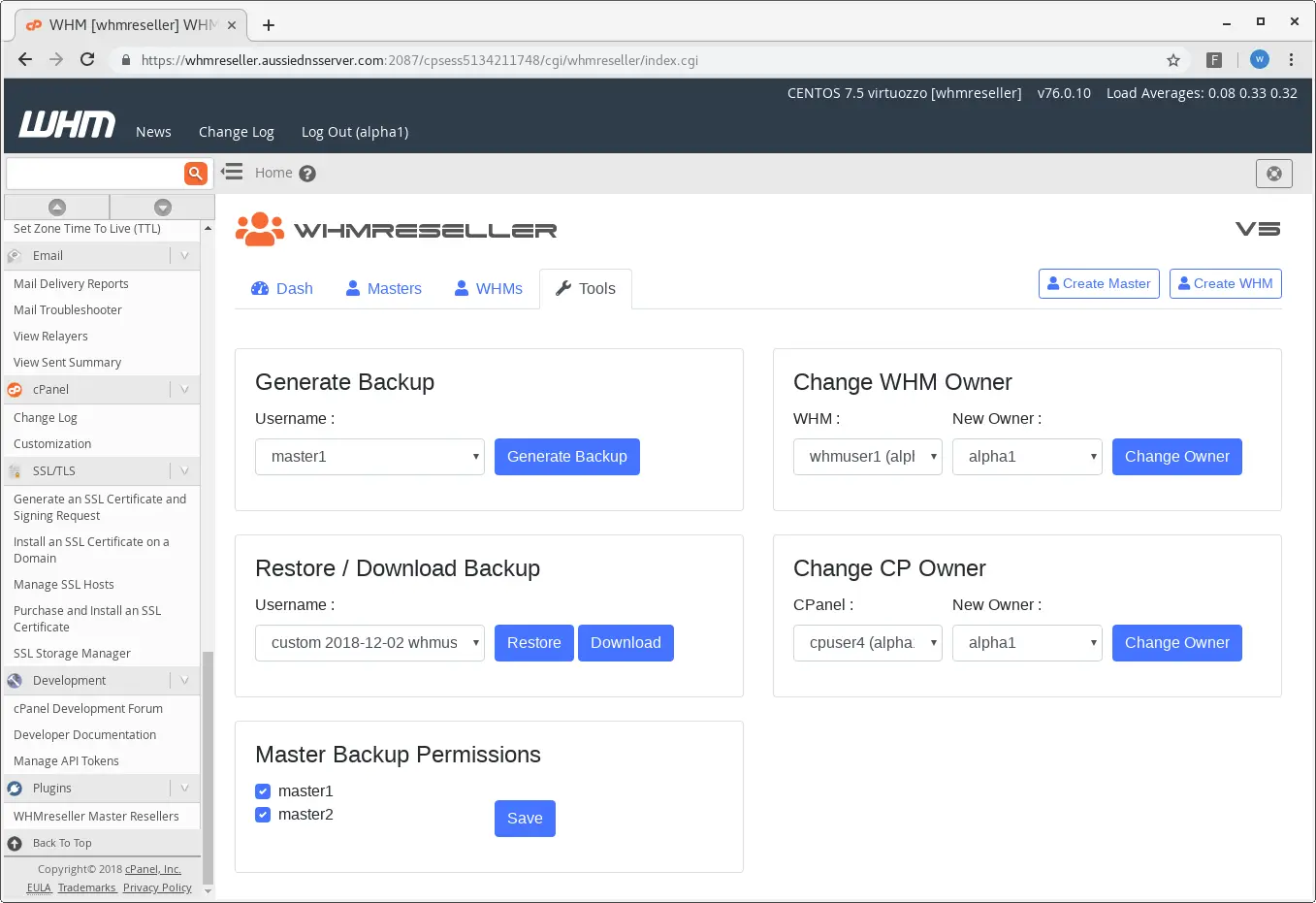Select the Tools tab
Viewport: 1316px width, 903px height.
(x=586, y=289)
